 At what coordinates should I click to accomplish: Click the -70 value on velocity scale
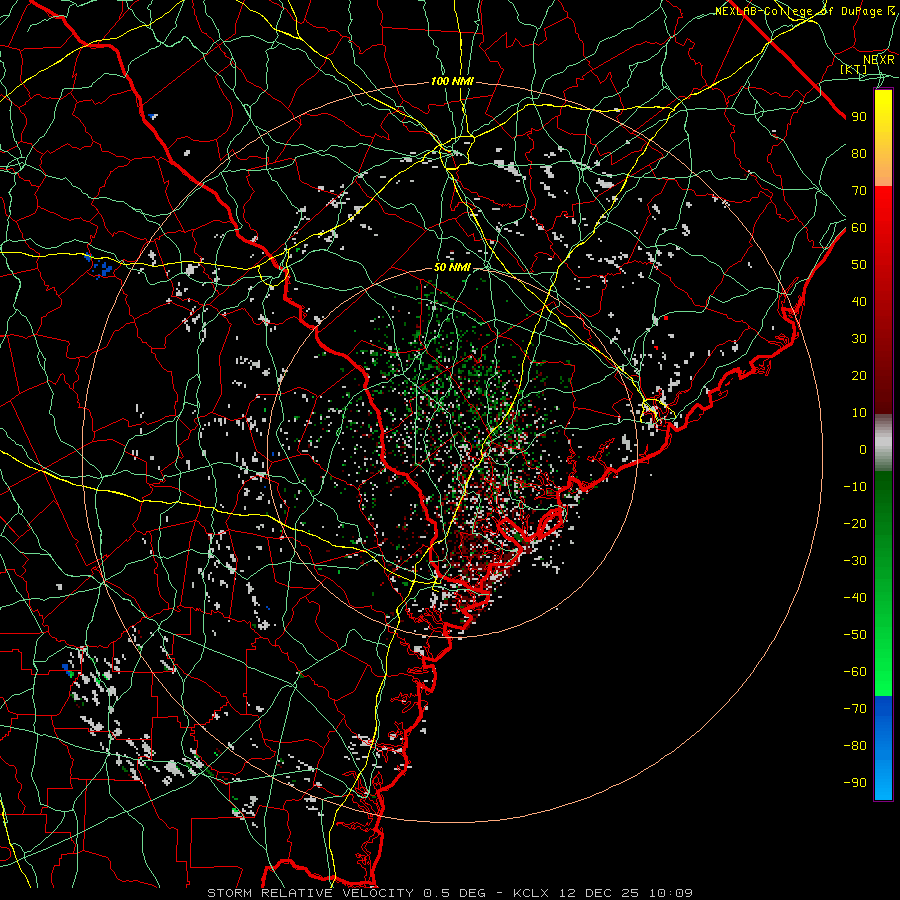click(x=855, y=708)
